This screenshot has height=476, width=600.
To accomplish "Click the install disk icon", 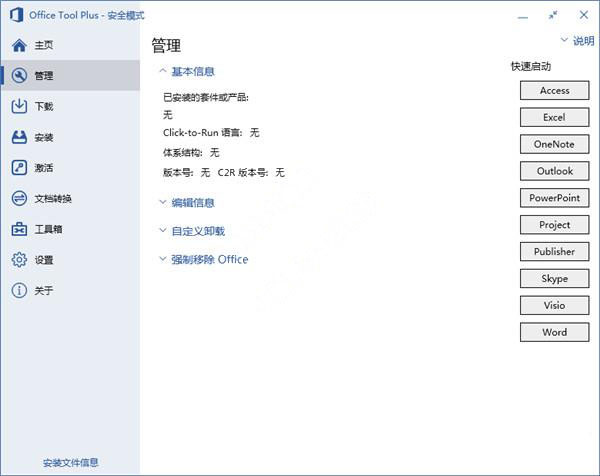I will pos(18,137).
